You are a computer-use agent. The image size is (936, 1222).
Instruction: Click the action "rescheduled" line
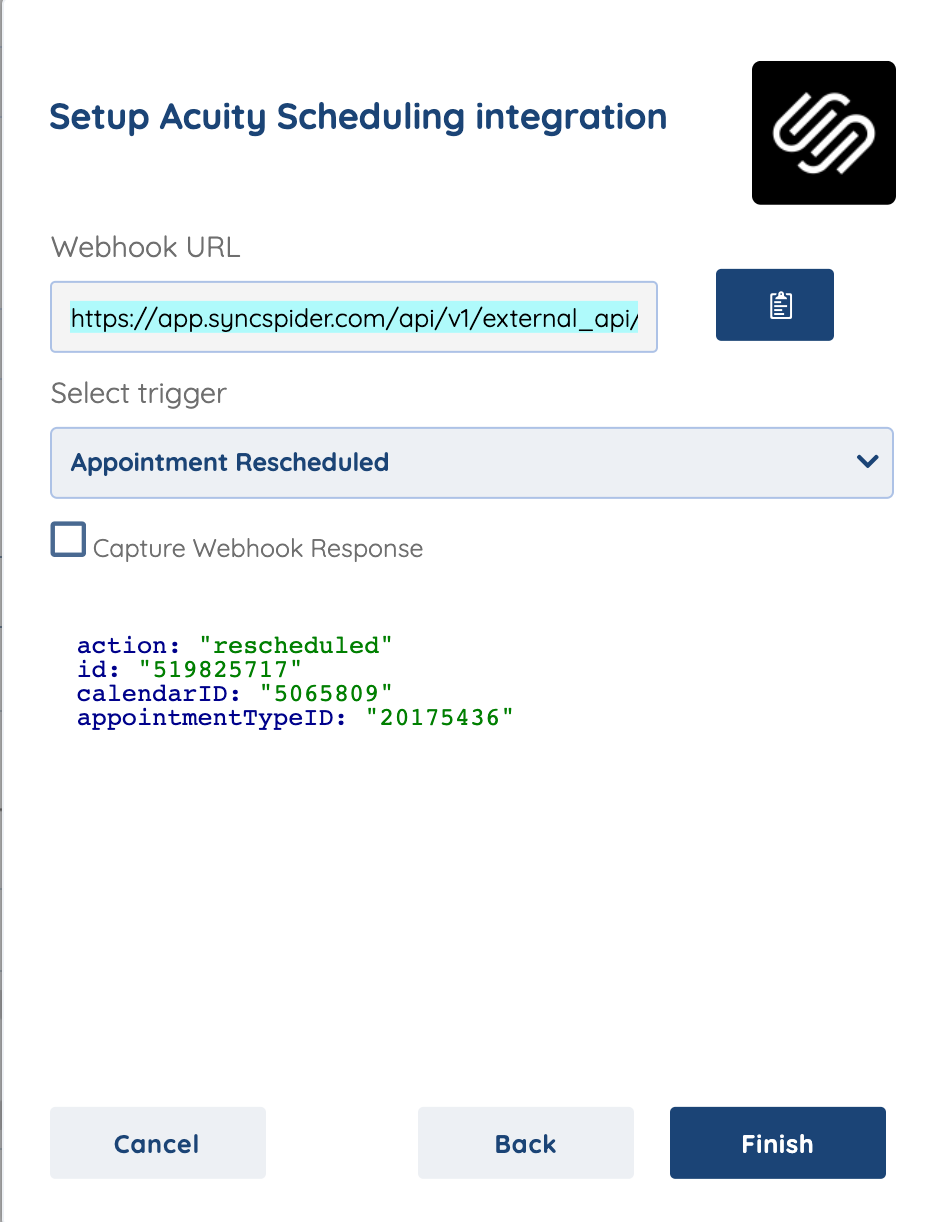235,646
